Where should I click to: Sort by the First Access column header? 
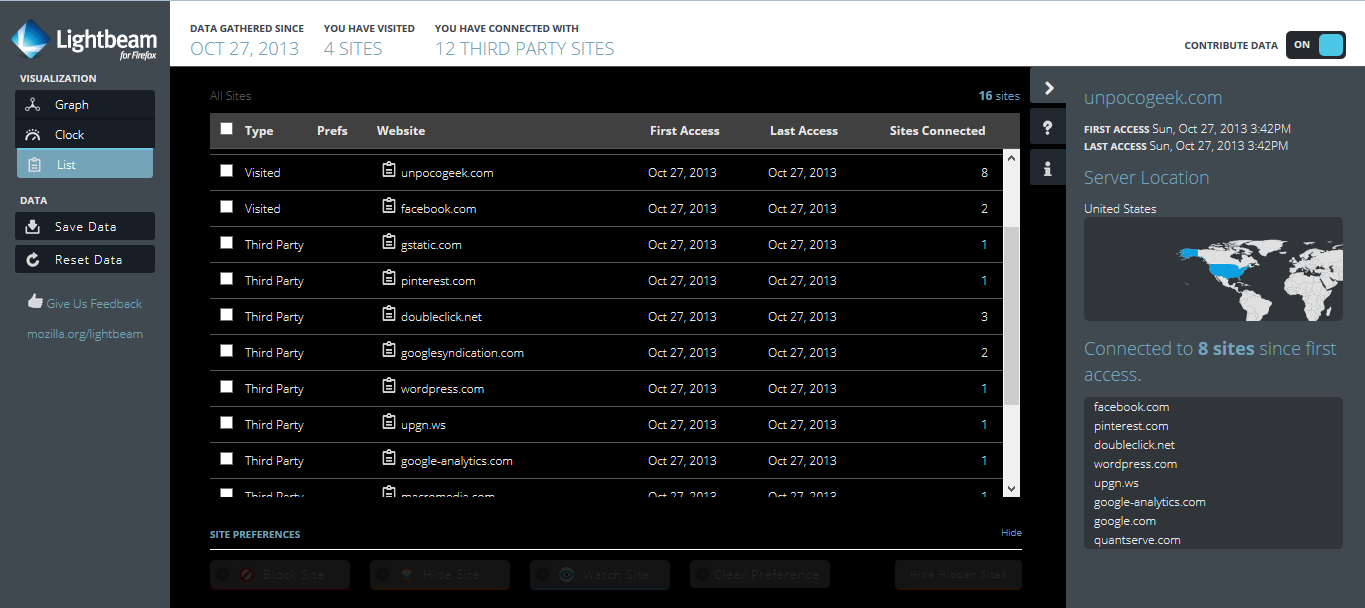(x=685, y=131)
